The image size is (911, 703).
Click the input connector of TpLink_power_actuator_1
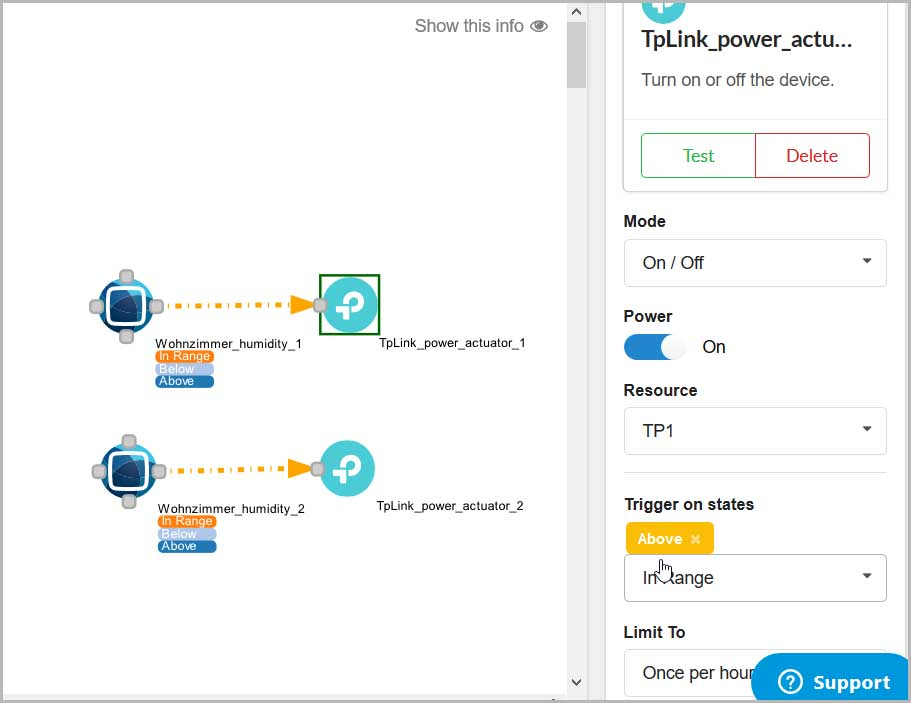tap(320, 304)
